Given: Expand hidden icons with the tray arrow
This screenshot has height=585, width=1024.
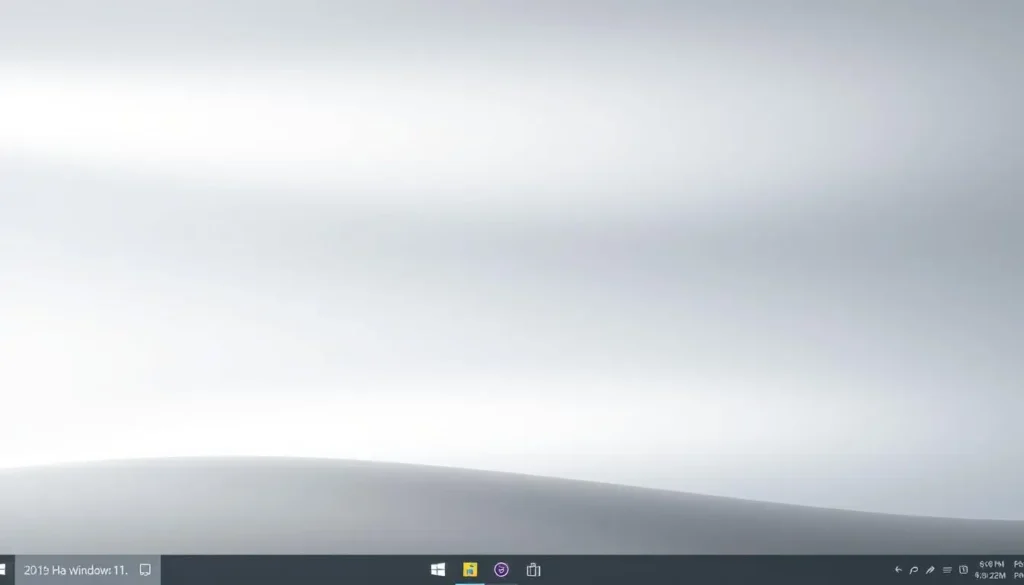Looking at the screenshot, I should point(898,570).
